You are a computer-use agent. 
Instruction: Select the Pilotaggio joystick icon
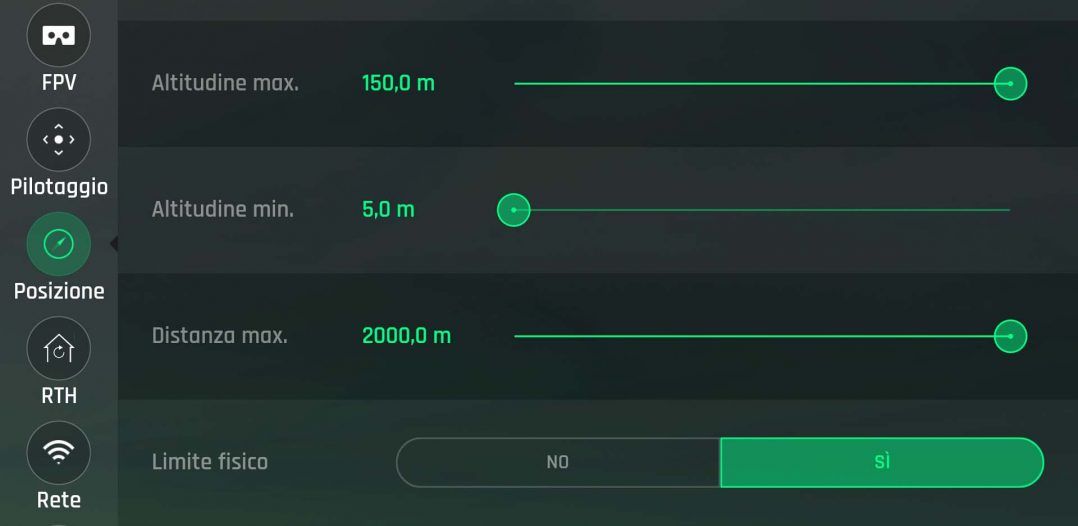(58, 139)
